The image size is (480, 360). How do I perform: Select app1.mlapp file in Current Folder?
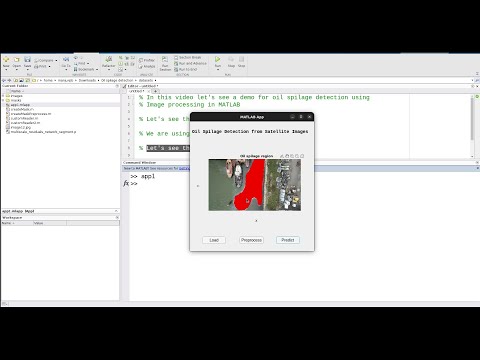[20, 105]
